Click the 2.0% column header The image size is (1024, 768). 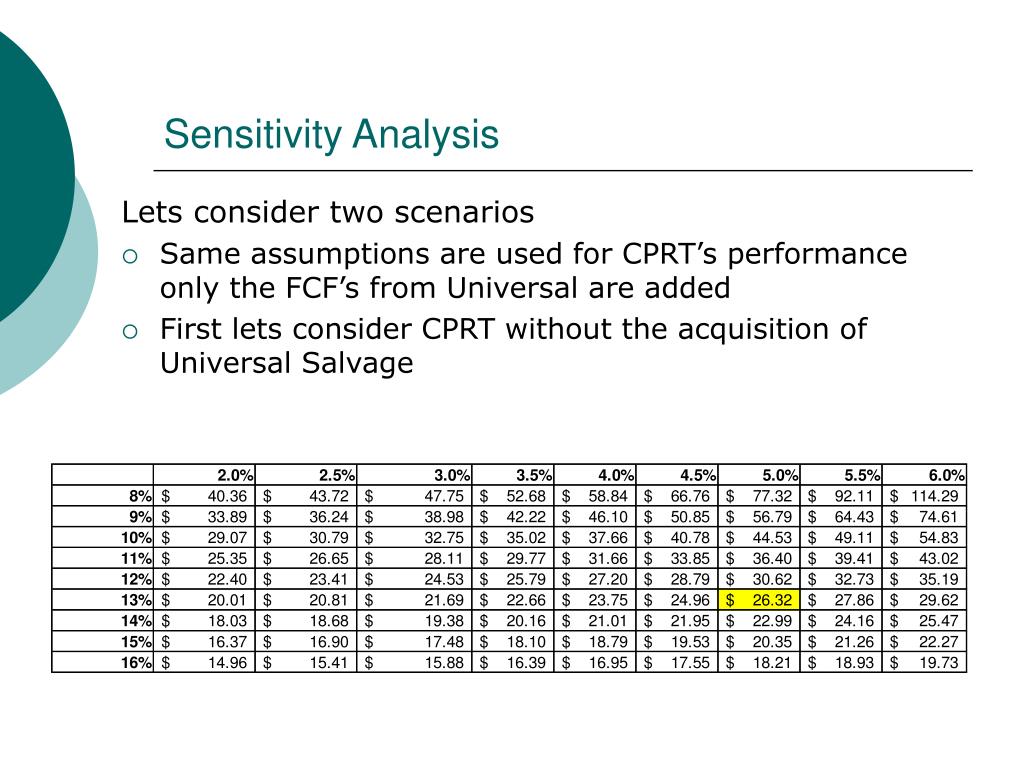pyautogui.click(x=204, y=475)
